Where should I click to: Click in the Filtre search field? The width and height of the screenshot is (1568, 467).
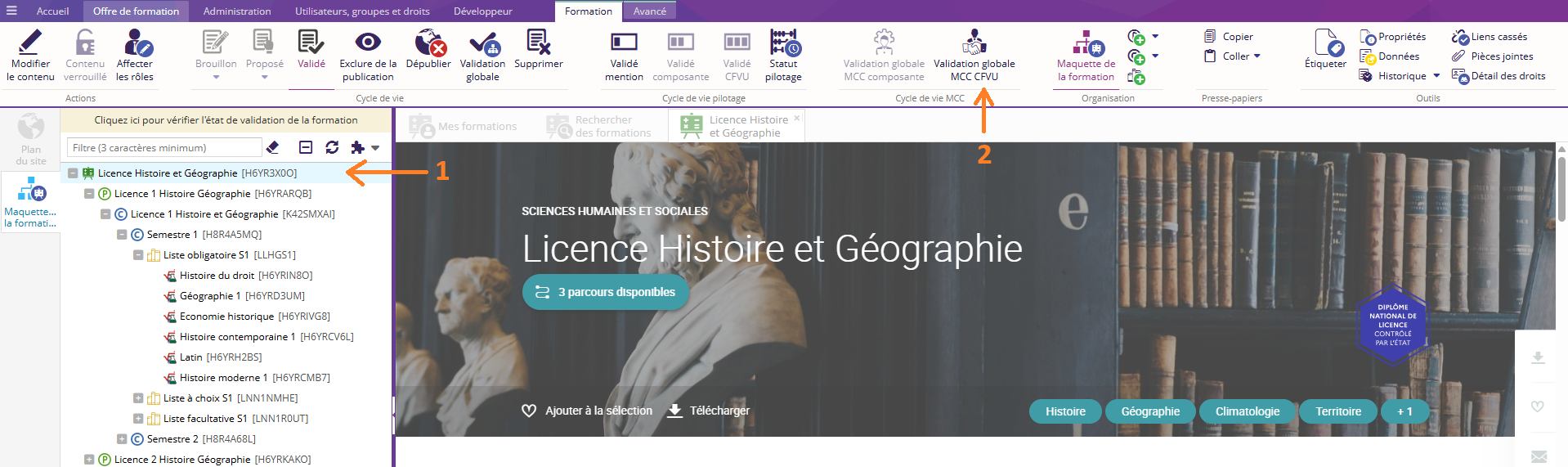tap(164, 148)
